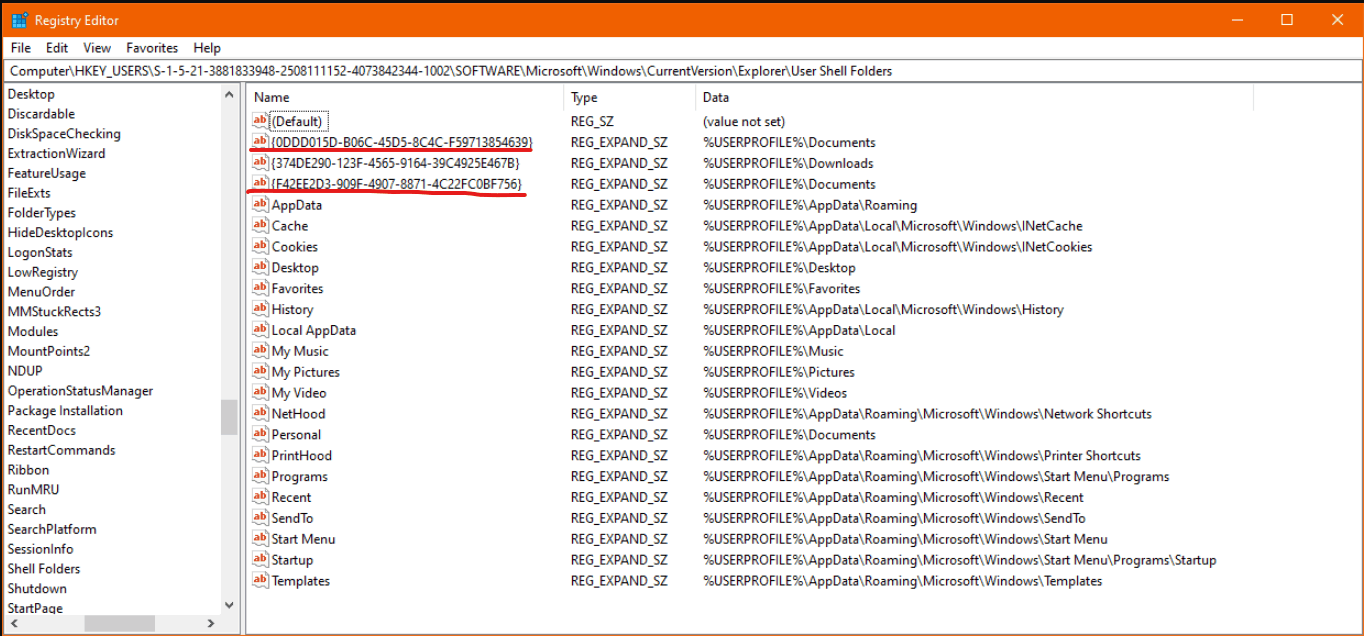Select the Shell Folders key

click(44, 569)
